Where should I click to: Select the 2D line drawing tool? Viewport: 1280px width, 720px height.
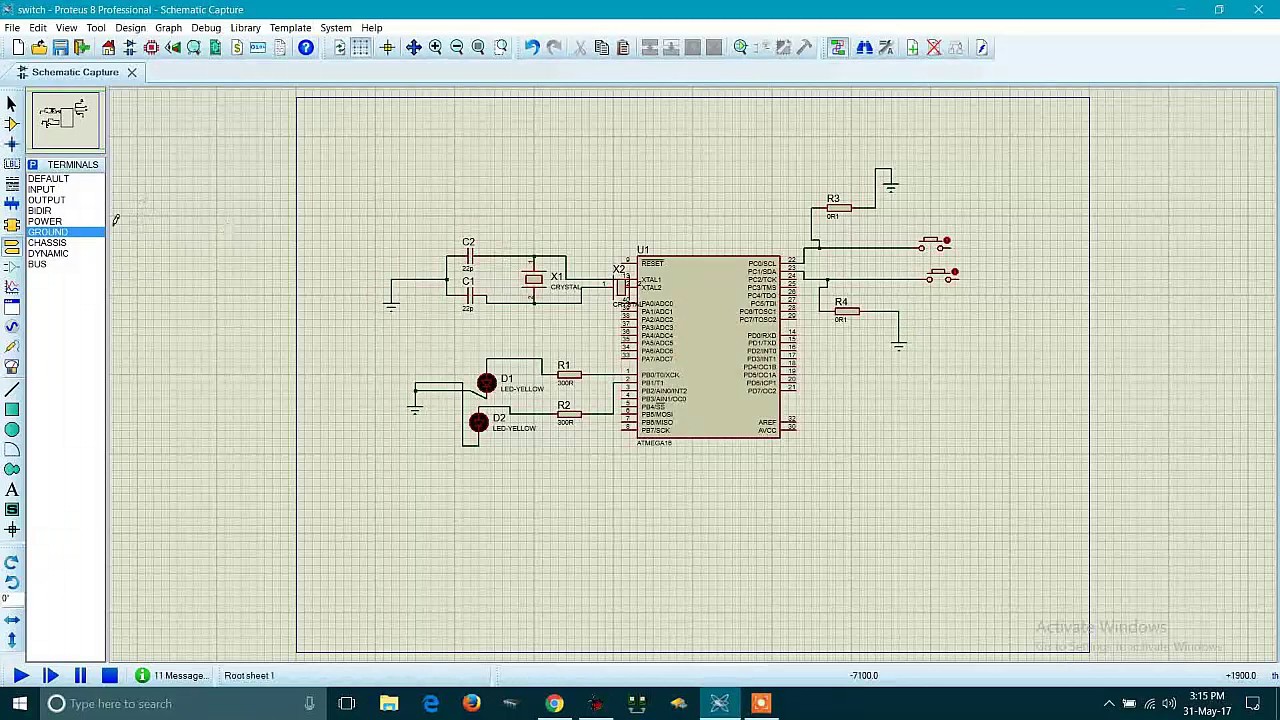pos(12,389)
